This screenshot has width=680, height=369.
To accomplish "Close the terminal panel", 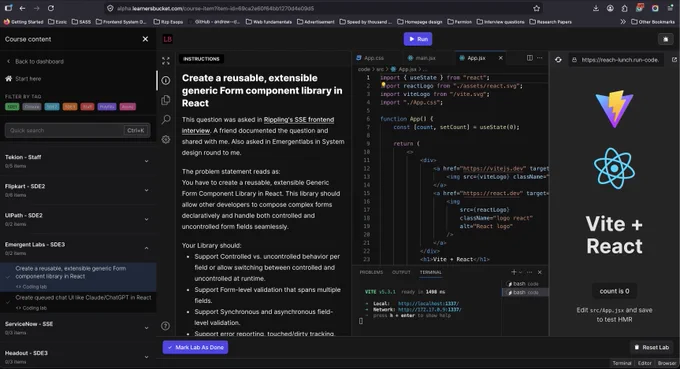I will (539, 272).
